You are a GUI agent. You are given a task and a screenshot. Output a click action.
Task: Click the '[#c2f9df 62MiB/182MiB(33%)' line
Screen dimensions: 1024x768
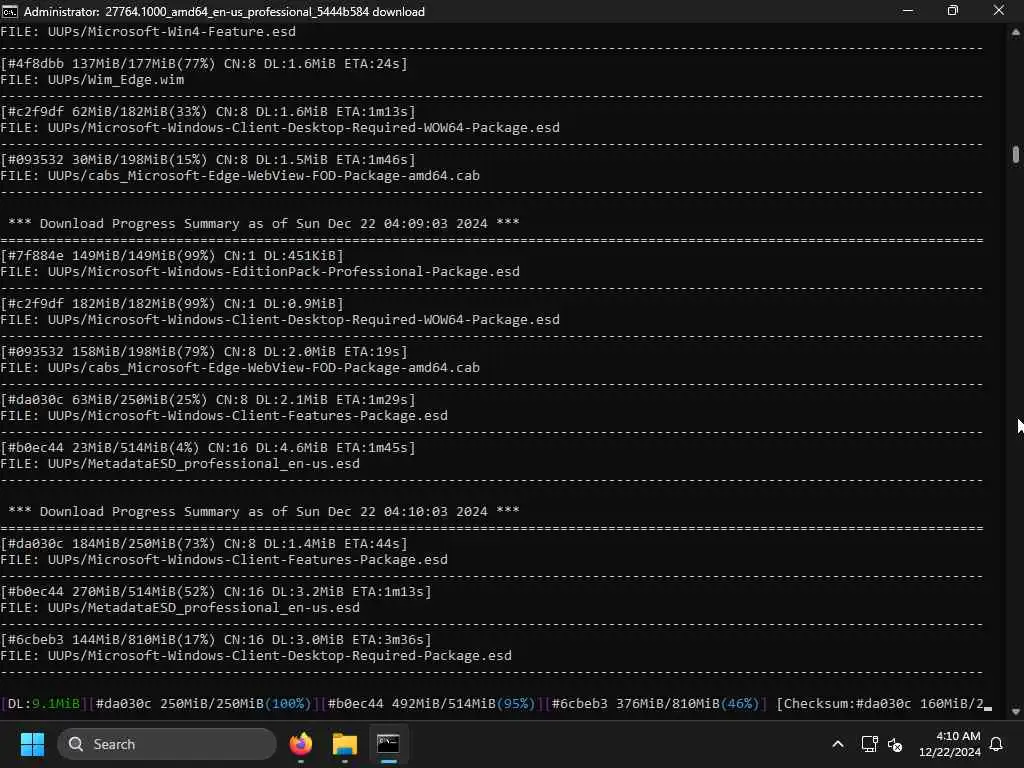[x=208, y=112]
